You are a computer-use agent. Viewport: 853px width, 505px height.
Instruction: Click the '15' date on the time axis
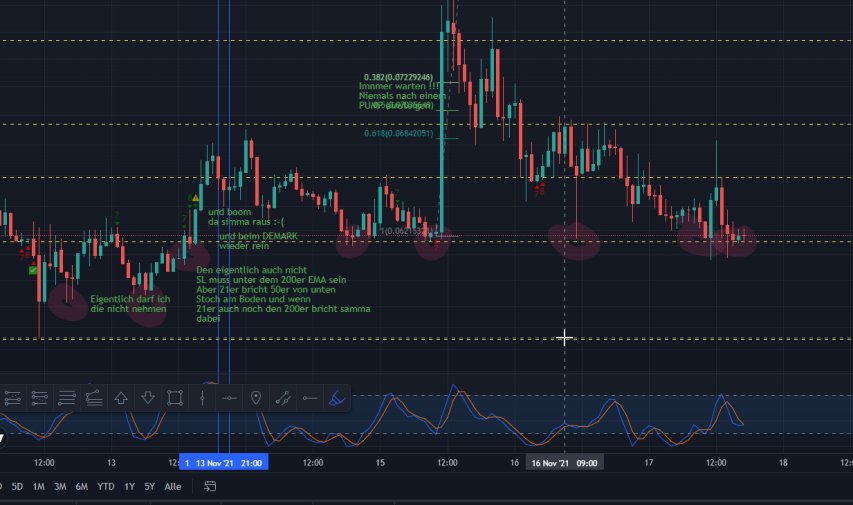(380, 463)
